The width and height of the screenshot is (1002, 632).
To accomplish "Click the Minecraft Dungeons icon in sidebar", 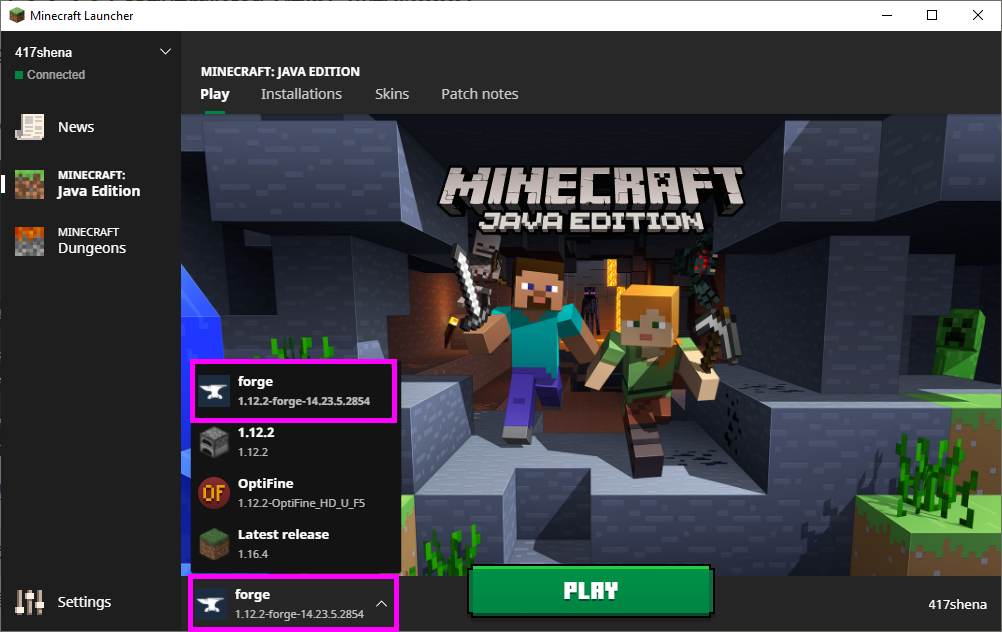I will tap(30, 241).
